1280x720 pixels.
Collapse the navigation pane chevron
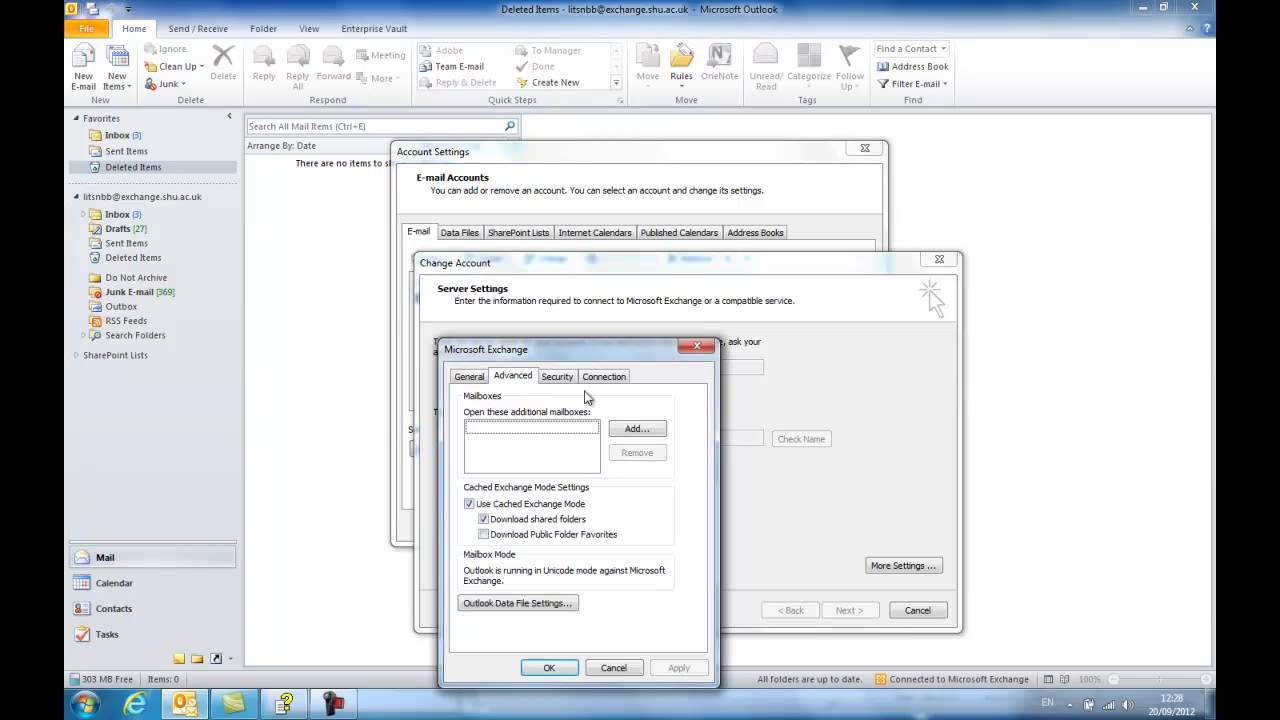(x=229, y=117)
